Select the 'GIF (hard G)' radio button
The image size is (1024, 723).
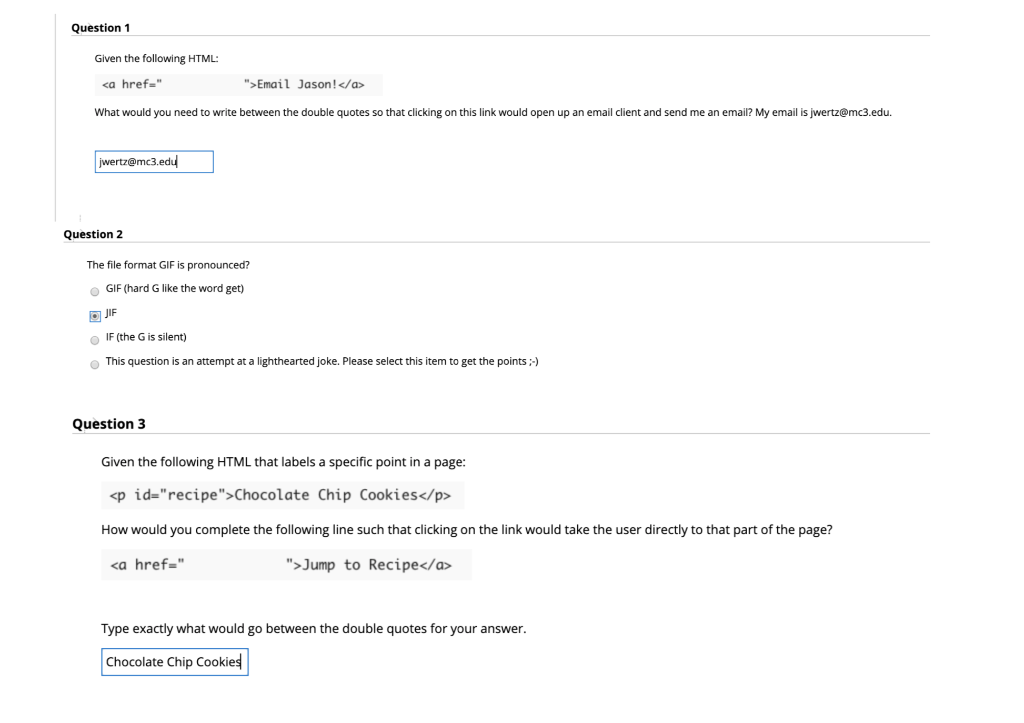point(94,291)
